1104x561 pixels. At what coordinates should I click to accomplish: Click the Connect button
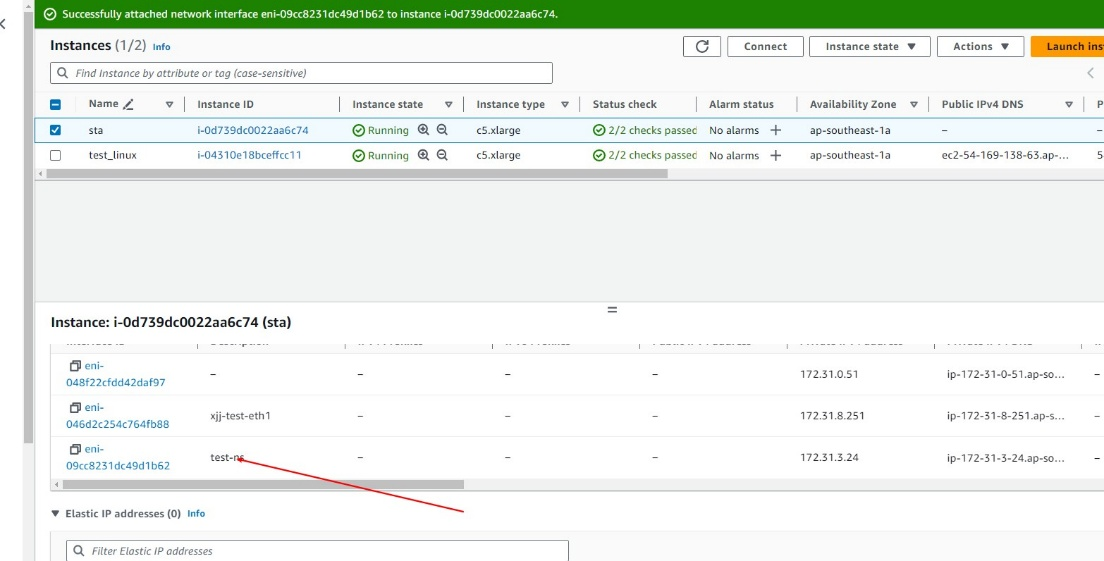coord(765,47)
